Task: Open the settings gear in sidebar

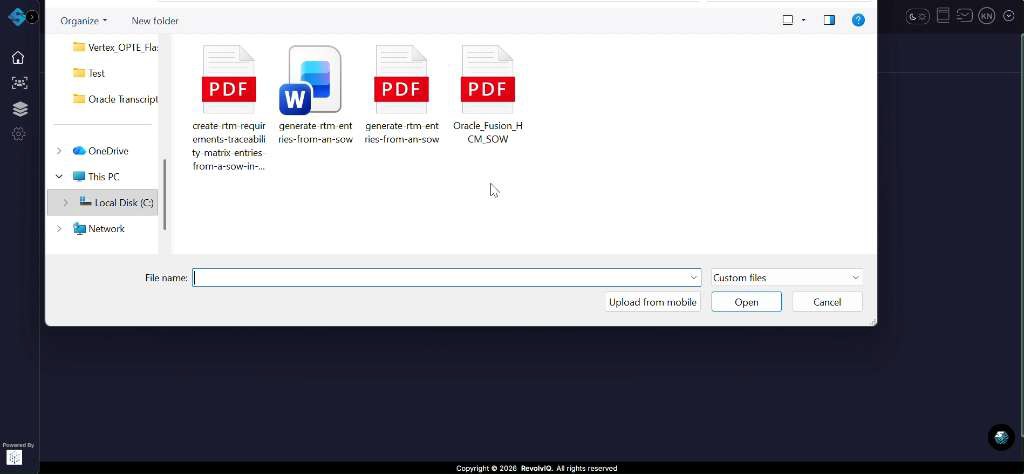Action: [18, 134]
